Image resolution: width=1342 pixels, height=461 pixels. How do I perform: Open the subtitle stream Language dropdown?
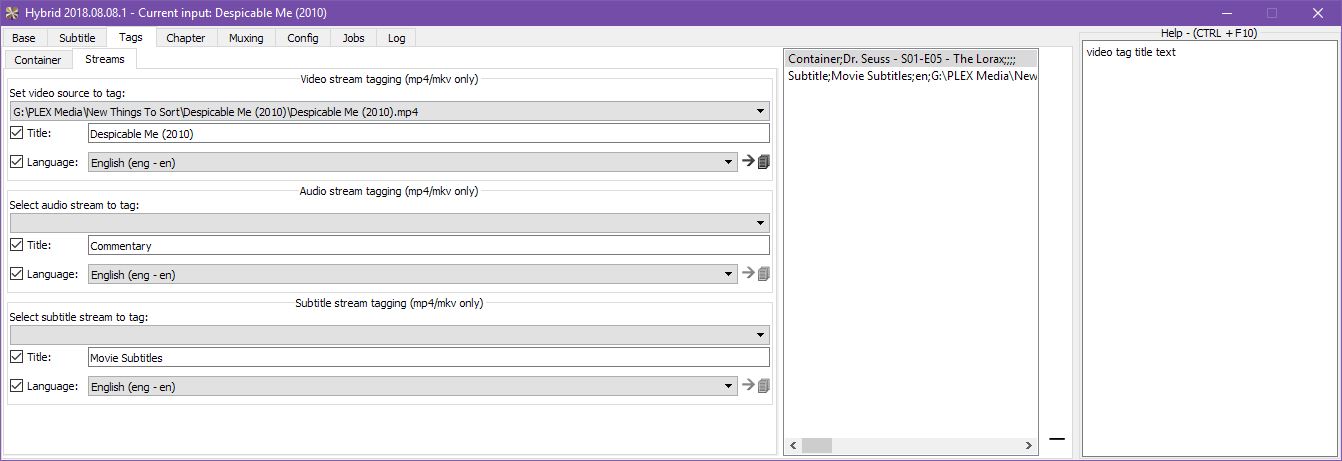tap(412, 386)
